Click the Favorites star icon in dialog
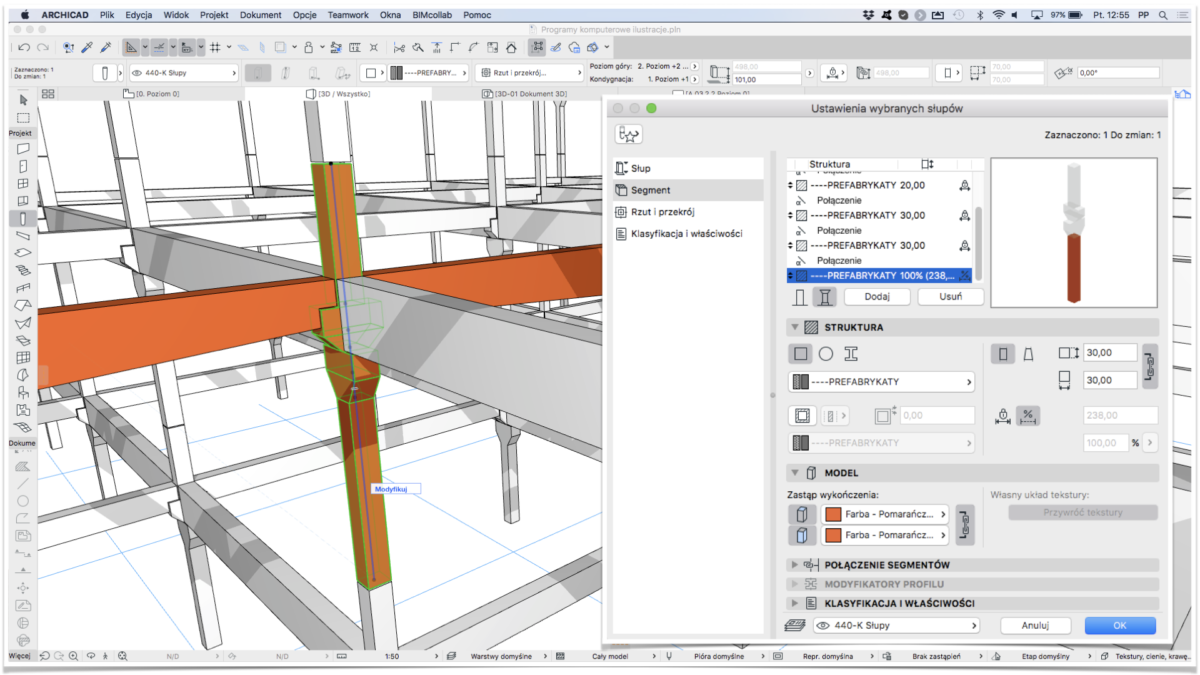 pyautogui.click(x=629, y=135)
